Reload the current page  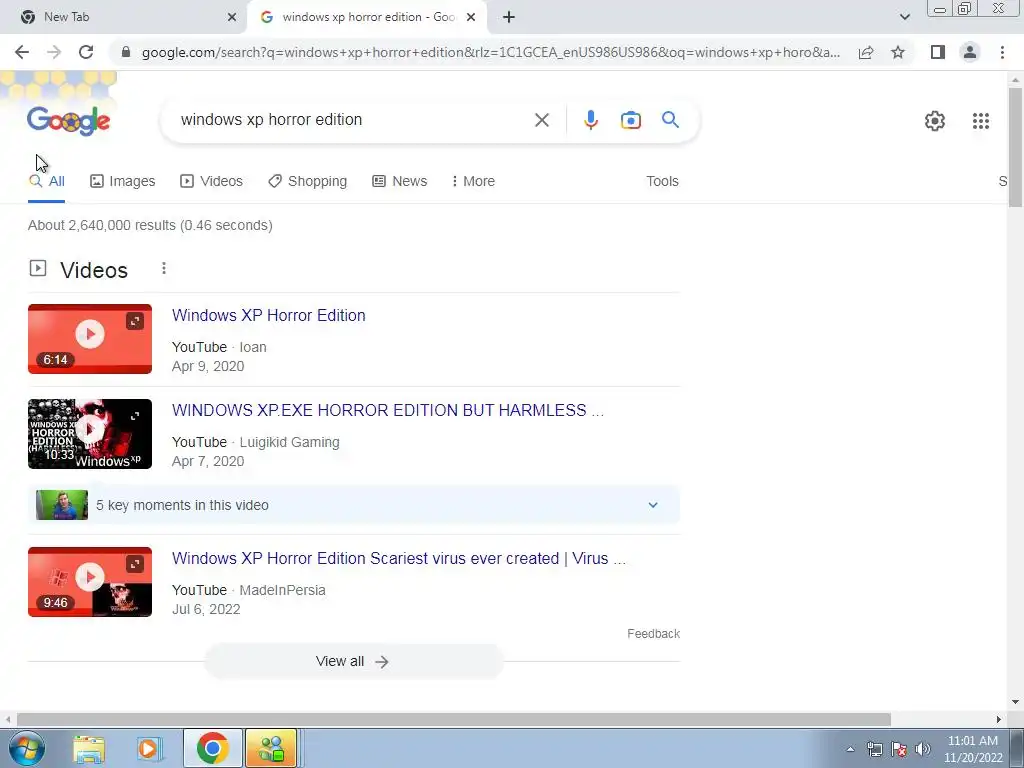pyautogui.click(x=86, y=52)
